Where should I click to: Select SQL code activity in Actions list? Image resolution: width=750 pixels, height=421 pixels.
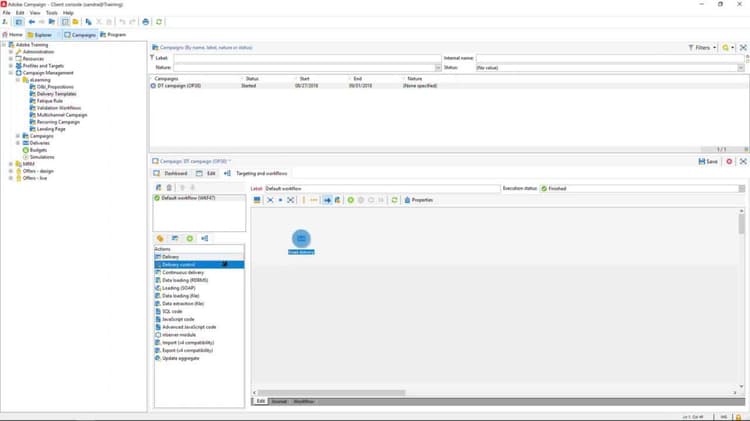[199, 311]
